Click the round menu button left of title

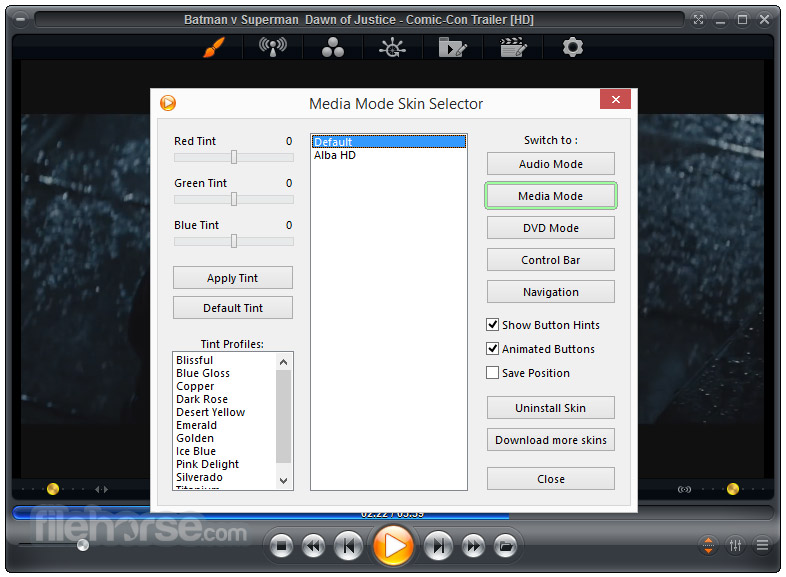(21, 20)
